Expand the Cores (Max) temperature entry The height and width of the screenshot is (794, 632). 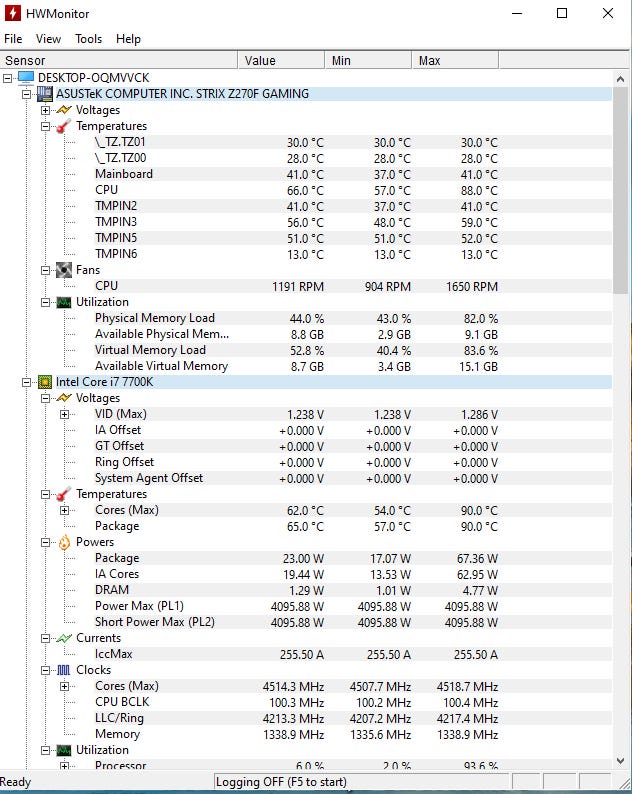point(64,510)
